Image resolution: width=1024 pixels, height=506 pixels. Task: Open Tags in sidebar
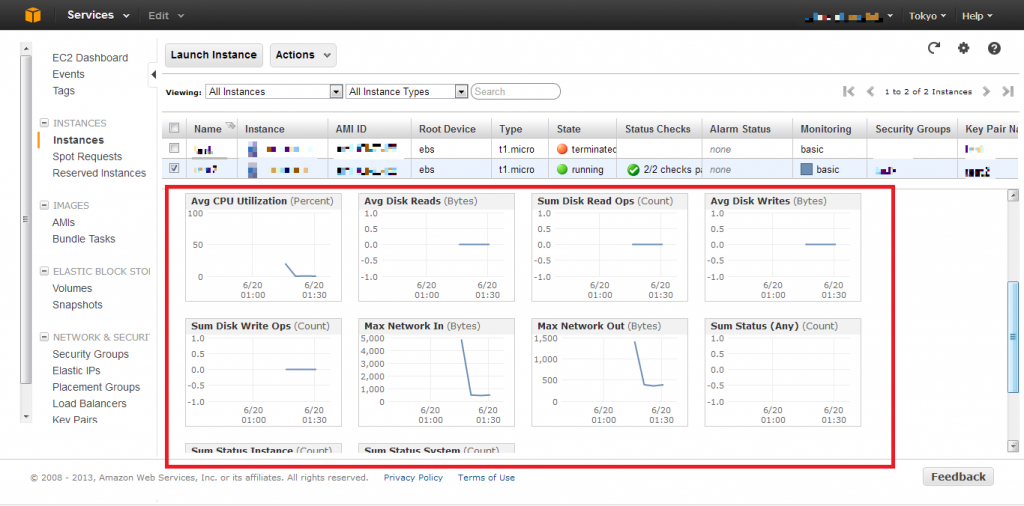(x=63, y=91)
